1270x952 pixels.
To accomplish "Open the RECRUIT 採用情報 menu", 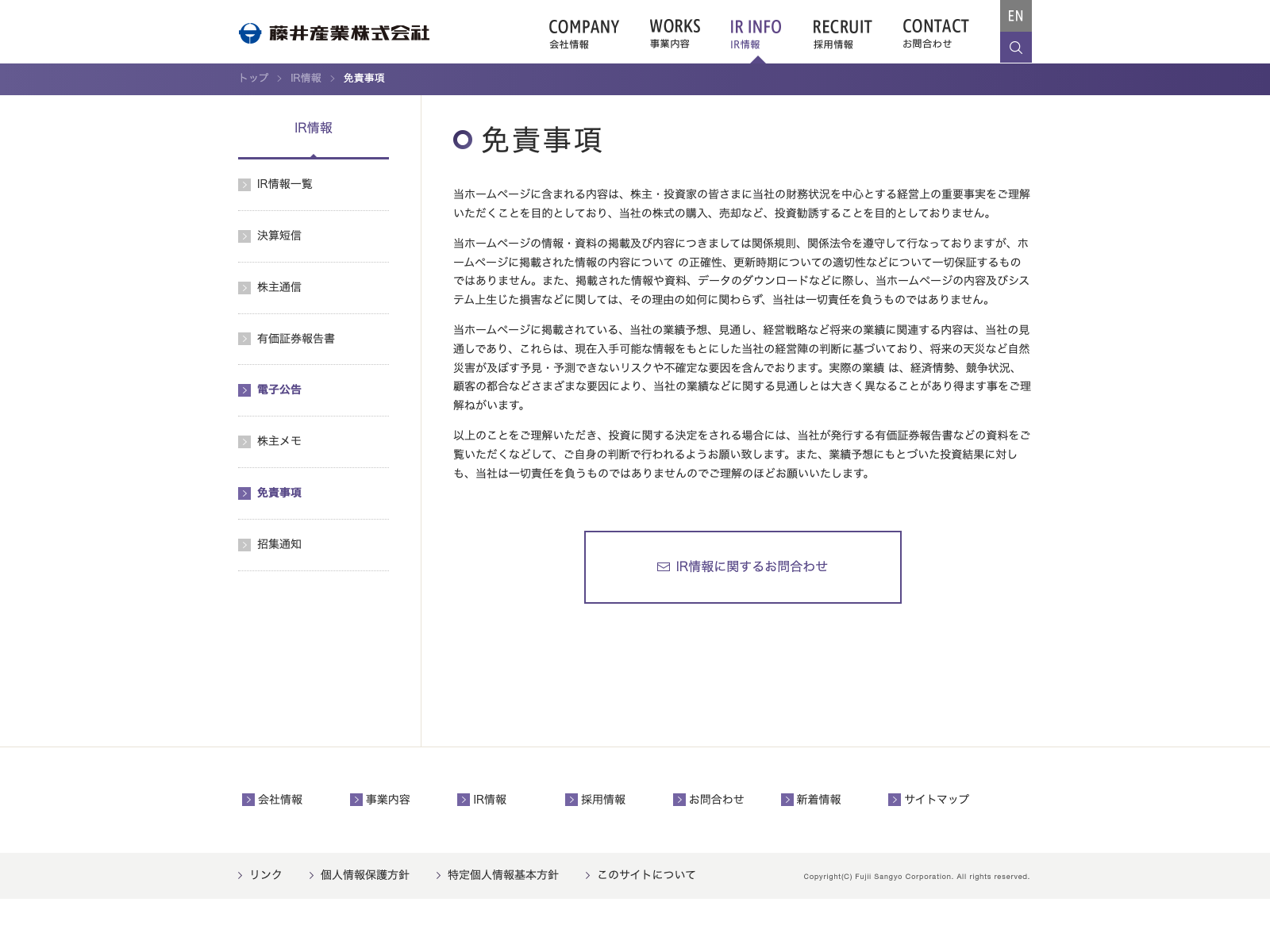I will [841, 33].
